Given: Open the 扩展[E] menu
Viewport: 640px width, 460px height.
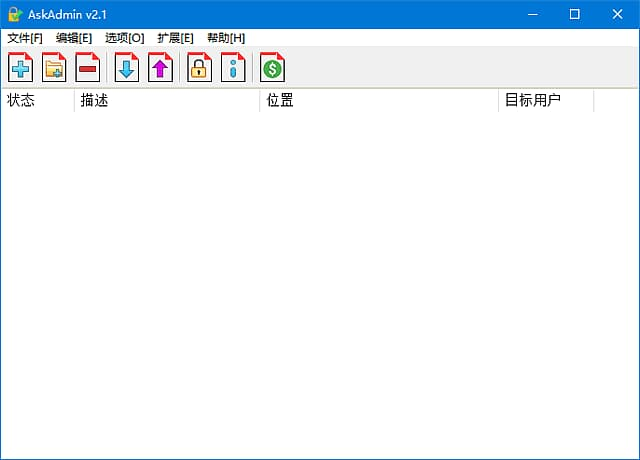Looking at the screenshot, I should pyautogui.click(x=175, y=37).
